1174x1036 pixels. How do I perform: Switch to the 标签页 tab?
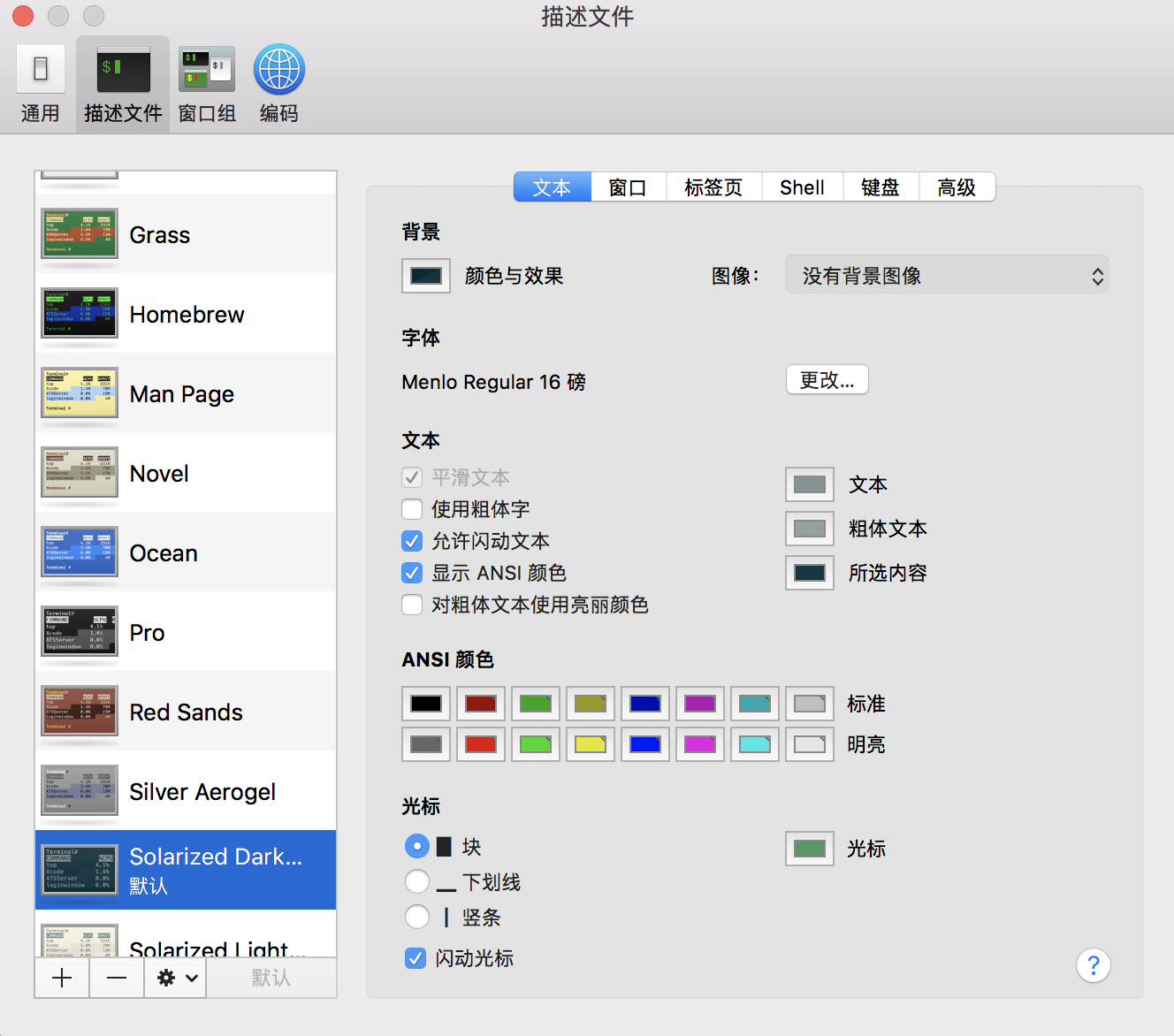click(713, 187)
